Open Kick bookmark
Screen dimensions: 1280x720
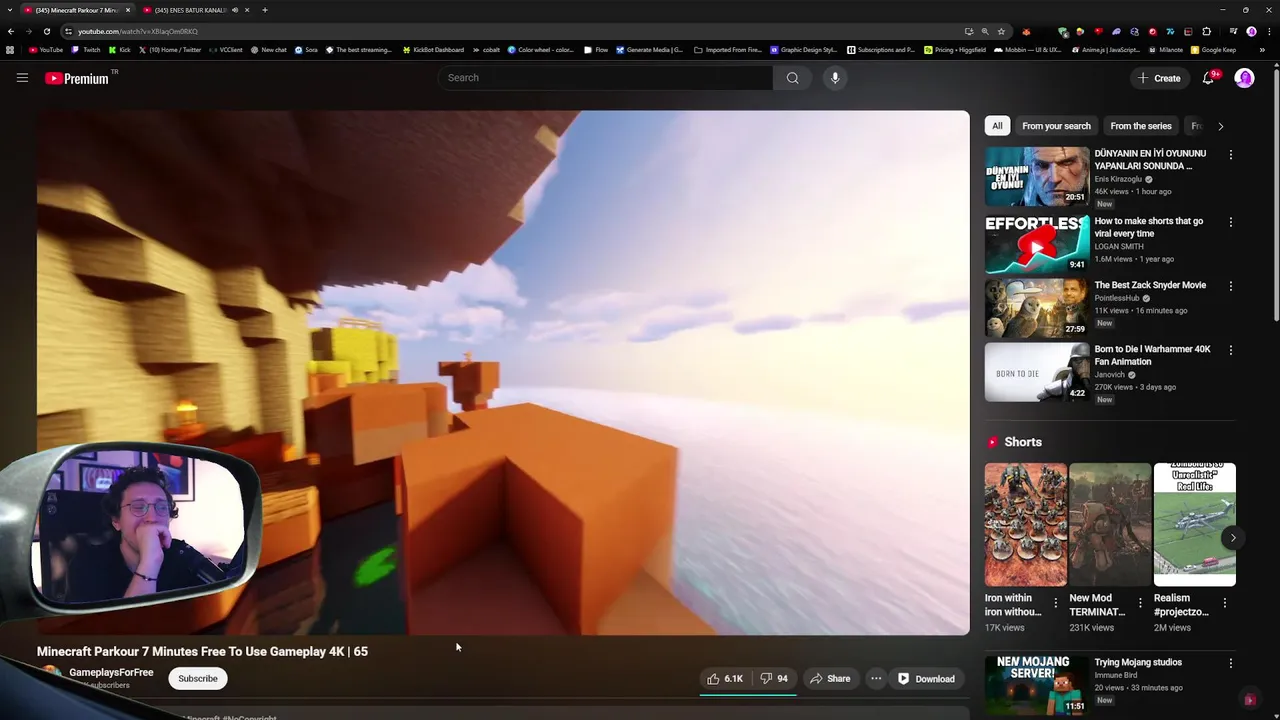point(120,49)
